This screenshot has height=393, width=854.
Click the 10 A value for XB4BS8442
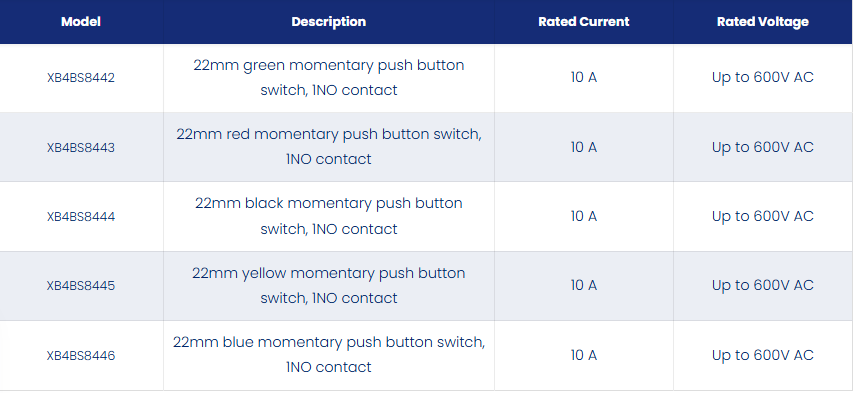click(x=583, y=77)
